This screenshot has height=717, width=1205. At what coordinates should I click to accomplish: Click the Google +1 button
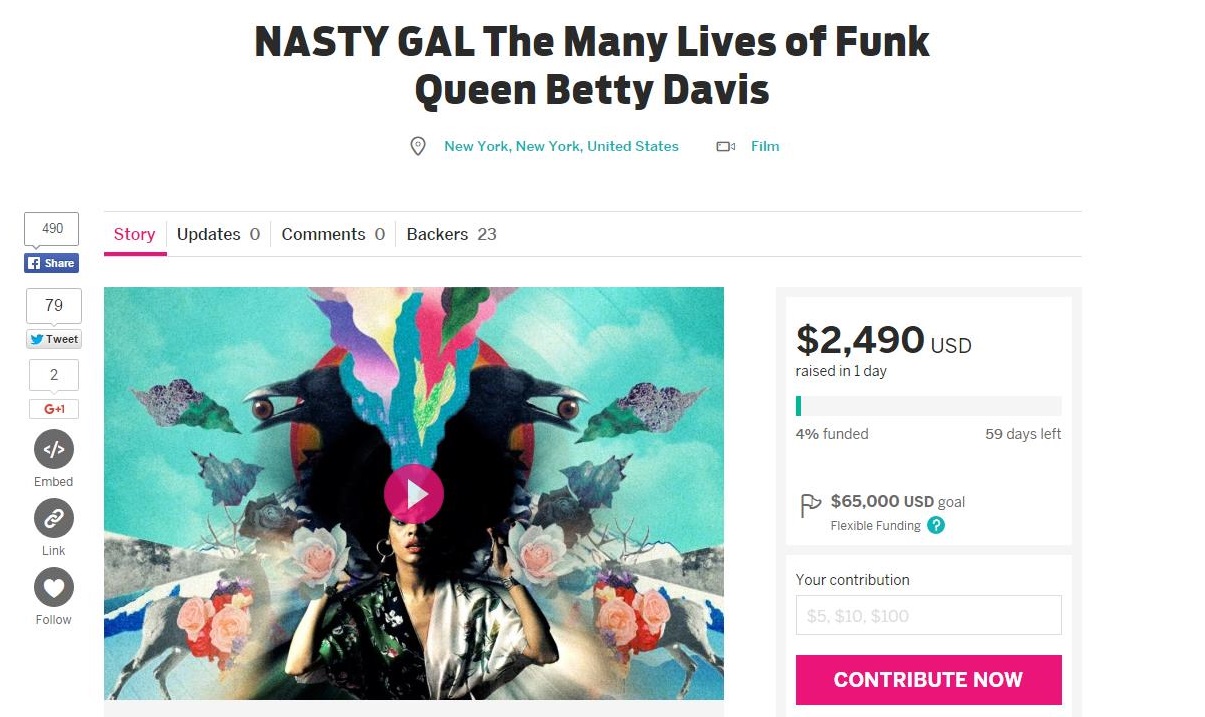(x=54, y=409)
